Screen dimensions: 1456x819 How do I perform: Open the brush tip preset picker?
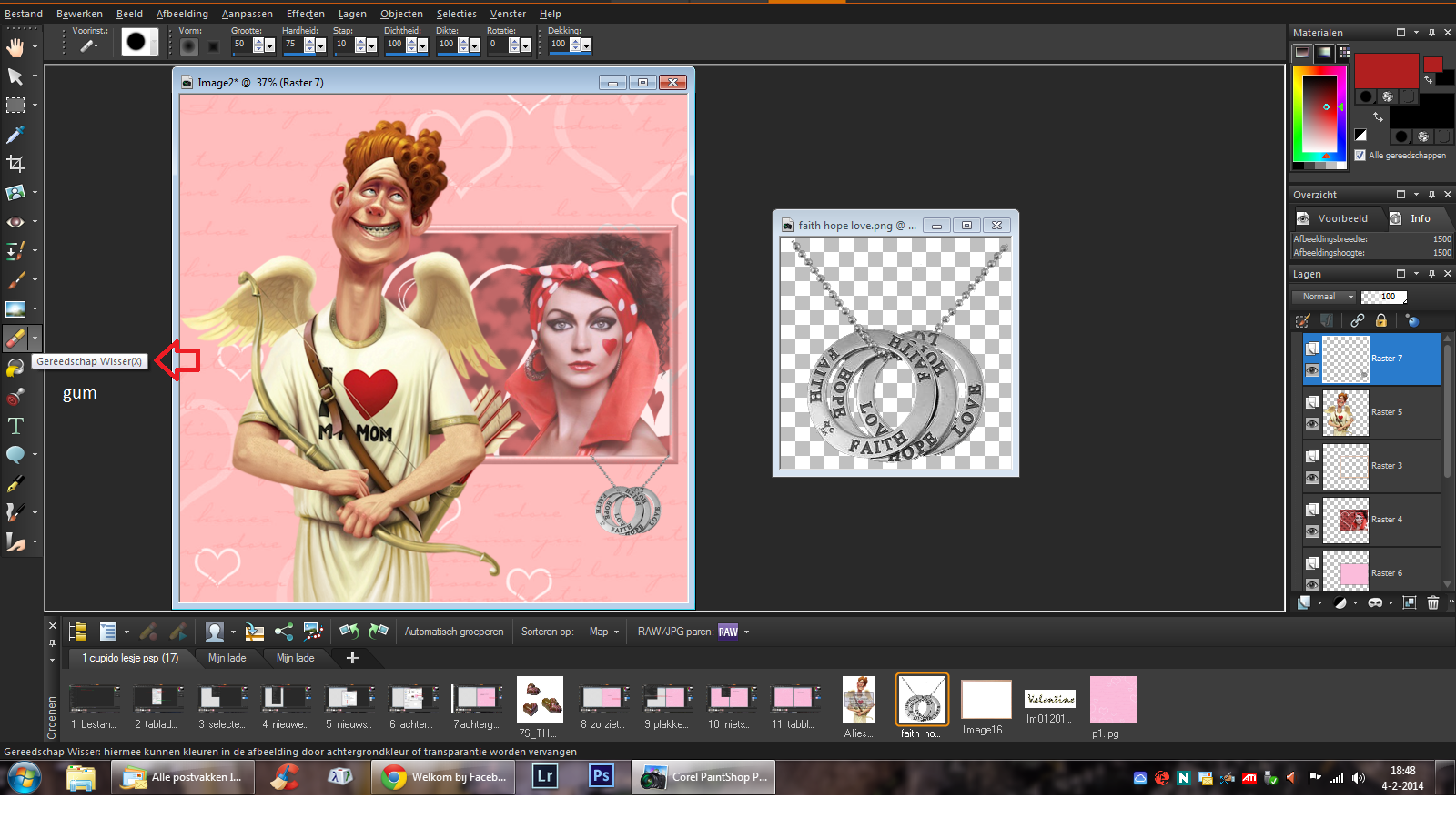pyautogui.click(x=140, y=42)
